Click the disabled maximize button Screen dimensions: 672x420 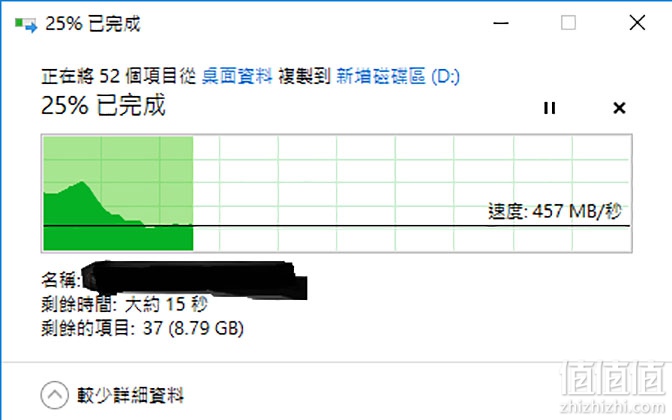(x=568, y=23)
